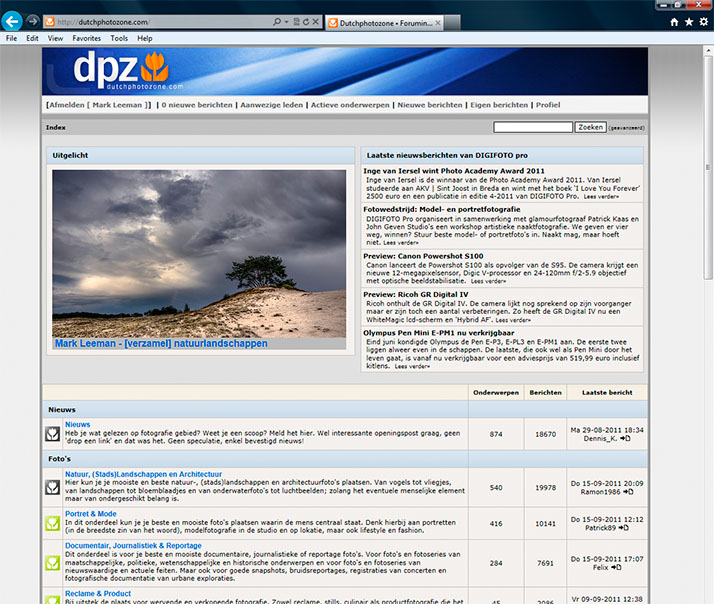Open Fotowedstrijd Model- en portretfotografie headline
Image resolution: width=714 pixels, height=604 pixels.
(442, 209)
